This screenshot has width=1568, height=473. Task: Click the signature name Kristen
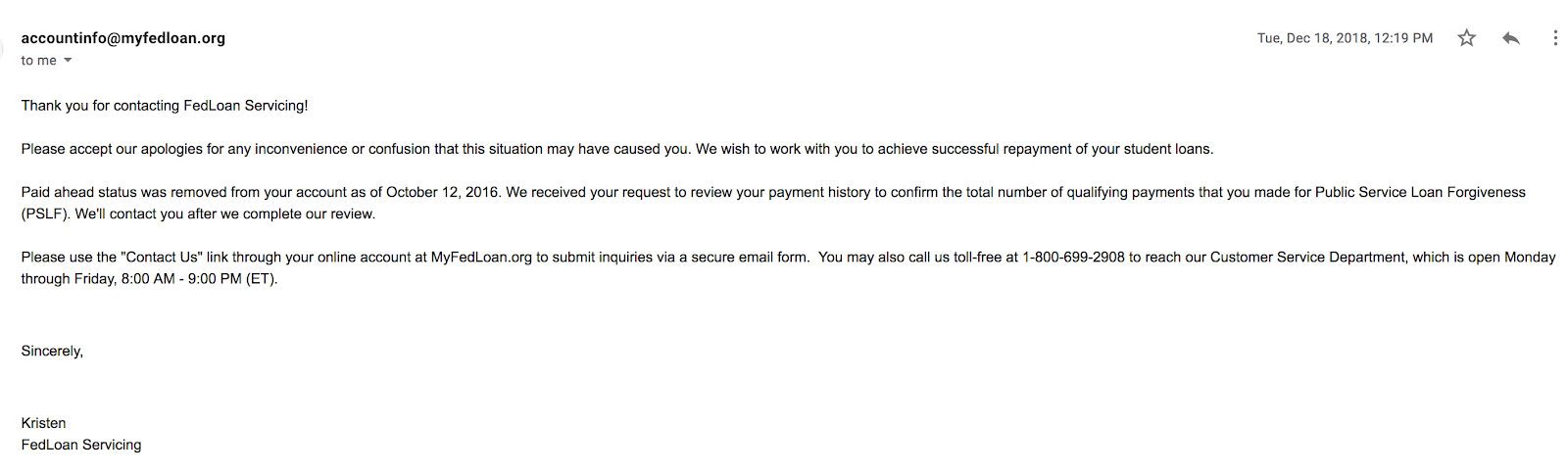point(43,423)
